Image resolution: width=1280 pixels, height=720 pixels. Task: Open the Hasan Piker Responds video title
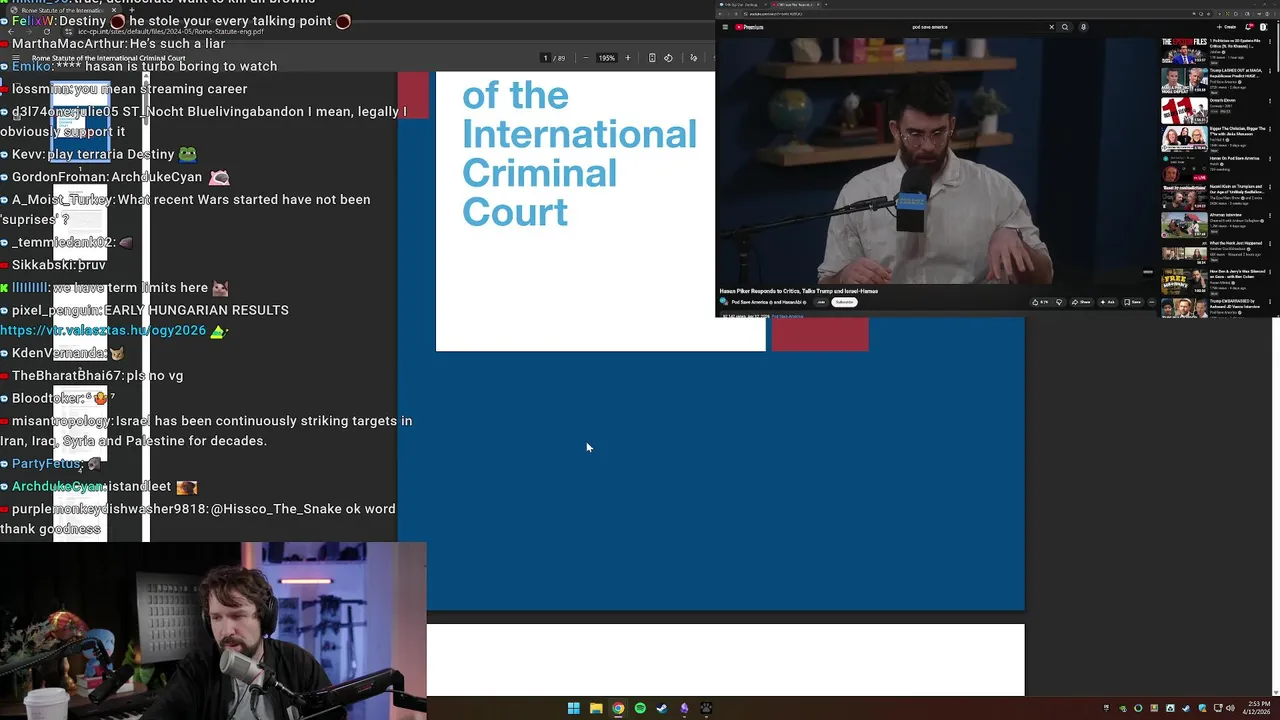799,291
